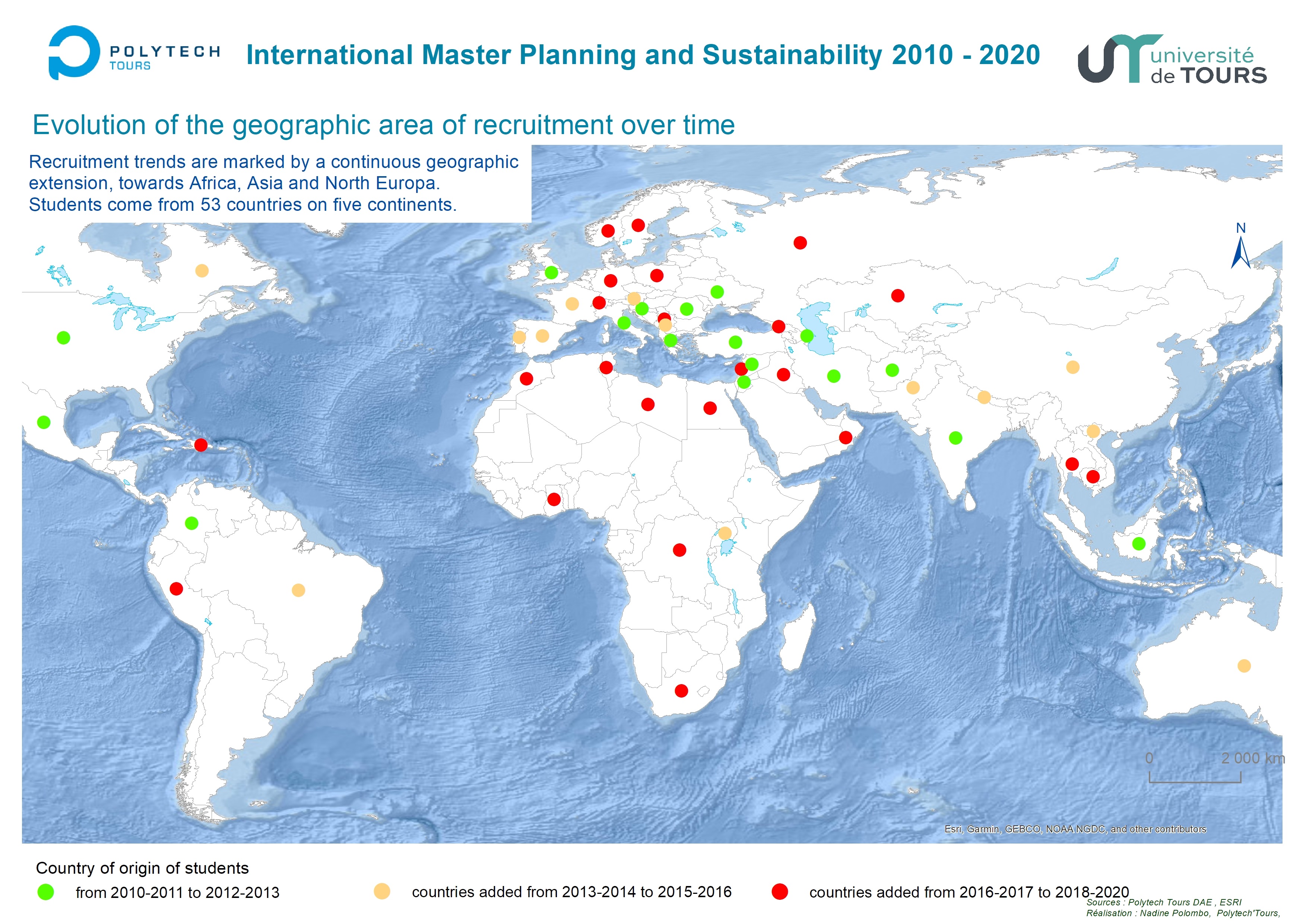Click the Université de Tours logo

[x=1172, y=58]
